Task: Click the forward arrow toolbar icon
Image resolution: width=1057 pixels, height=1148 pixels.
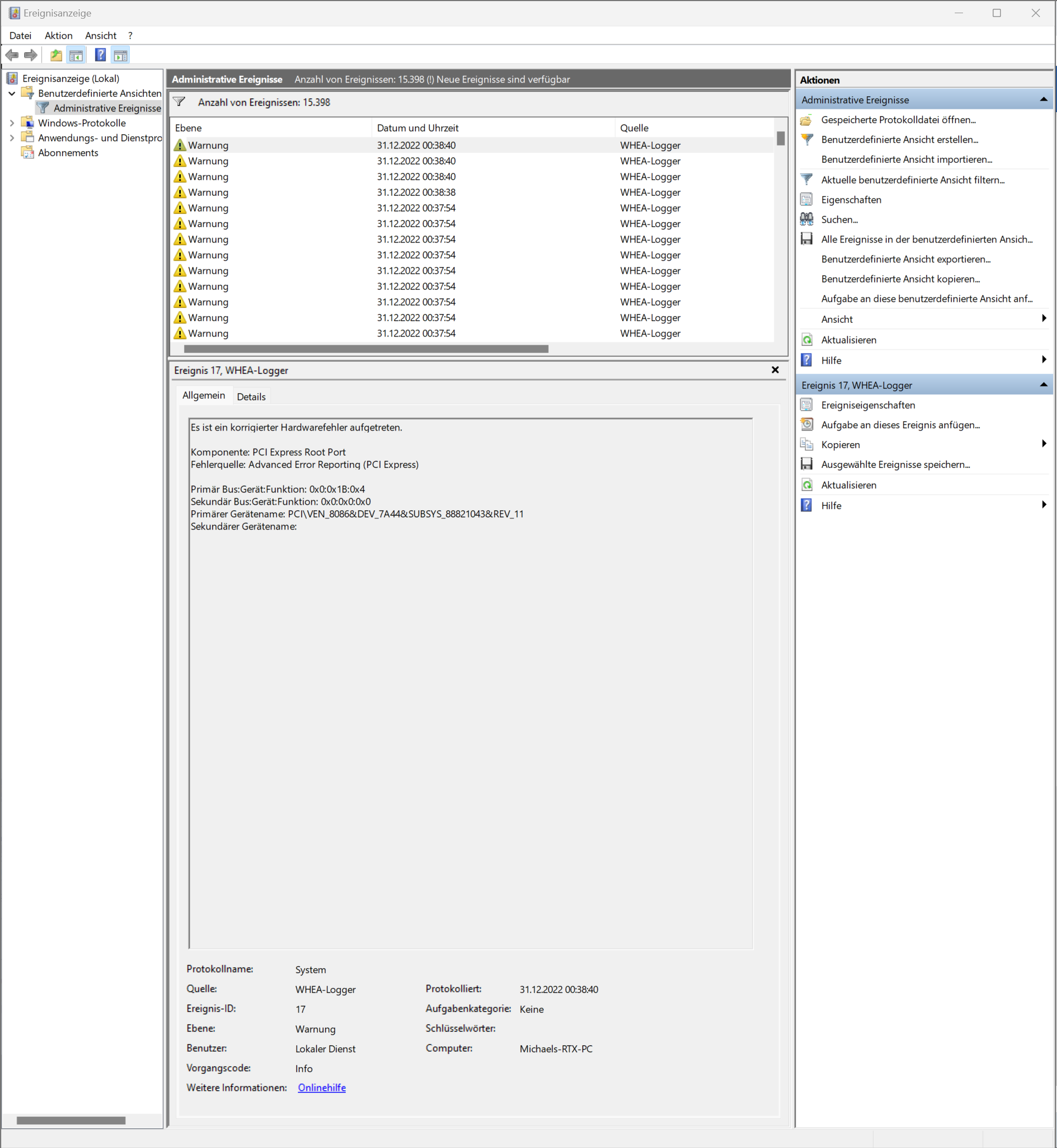Action: click(31, 55)
